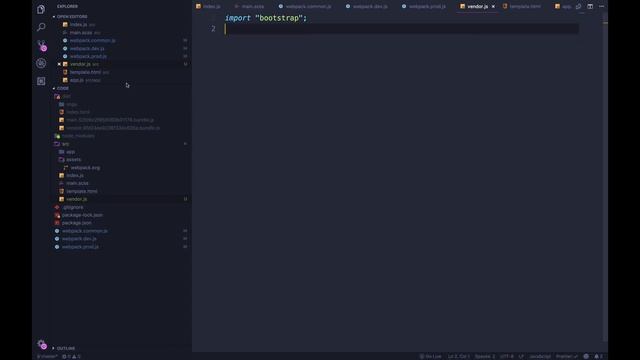640x360 pixels.
Task: Click the line and column indicator
Action: [459, 357]
